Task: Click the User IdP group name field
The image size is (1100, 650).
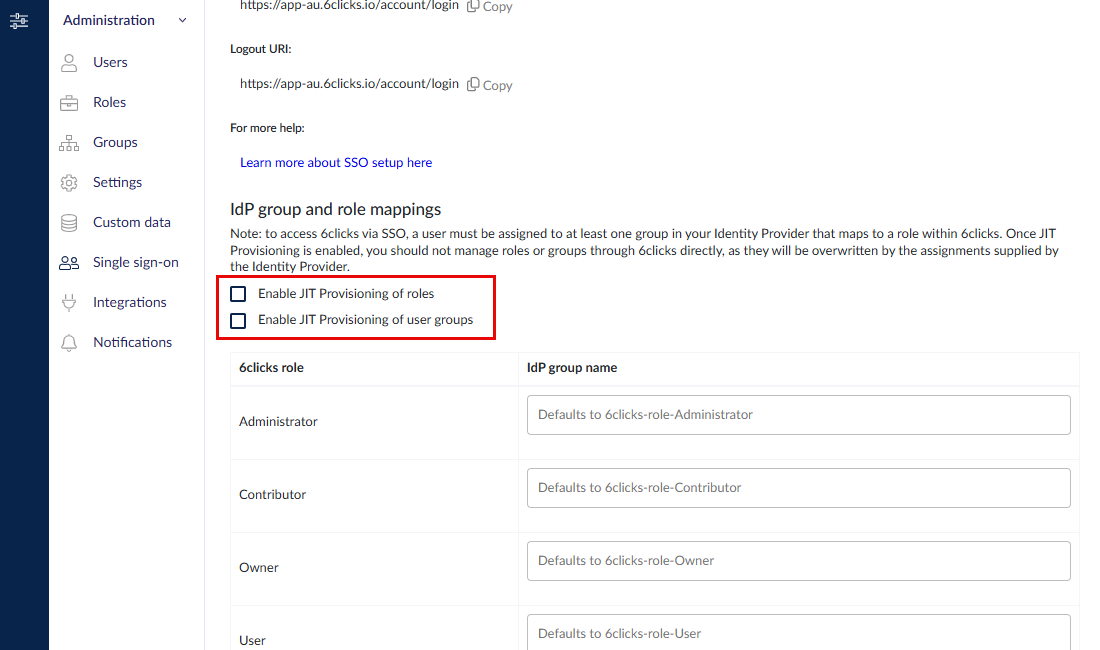Action: [798, 632]
